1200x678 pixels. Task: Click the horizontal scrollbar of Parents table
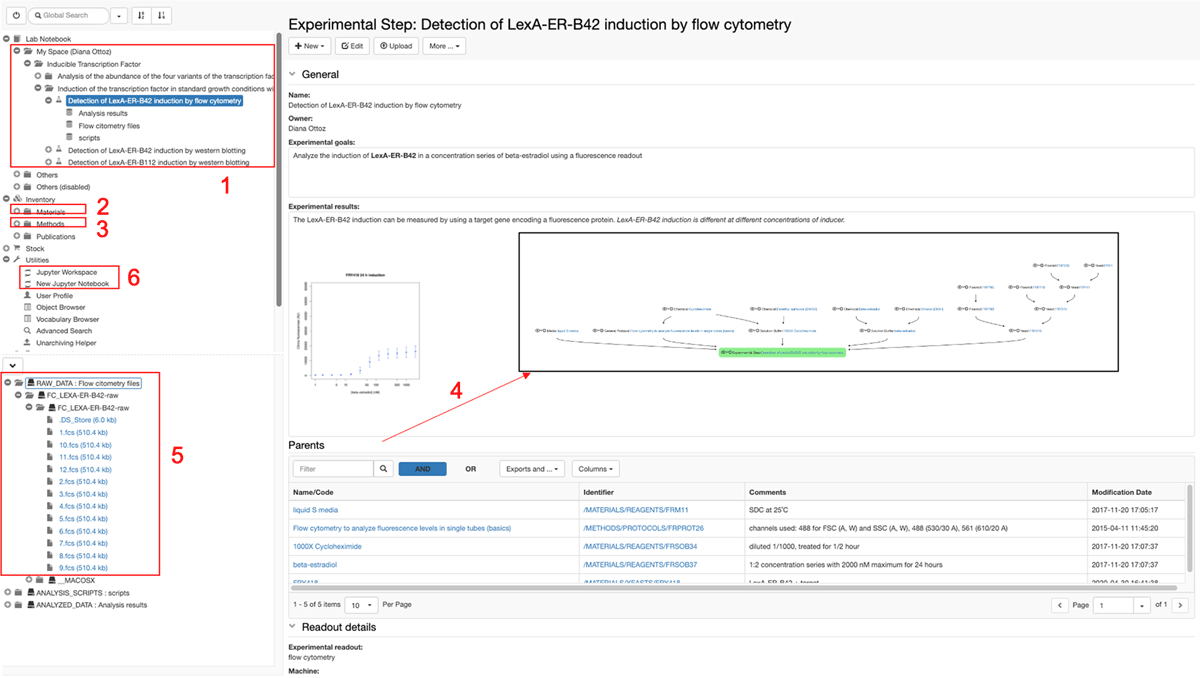(700, 589)
